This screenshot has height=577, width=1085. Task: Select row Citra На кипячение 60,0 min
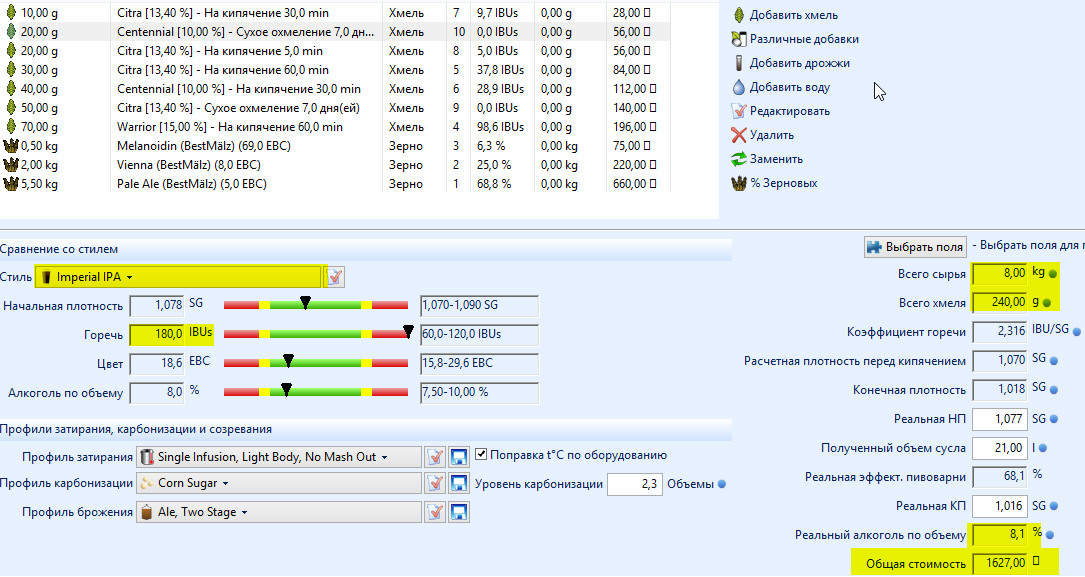click(x=335, y=70)
